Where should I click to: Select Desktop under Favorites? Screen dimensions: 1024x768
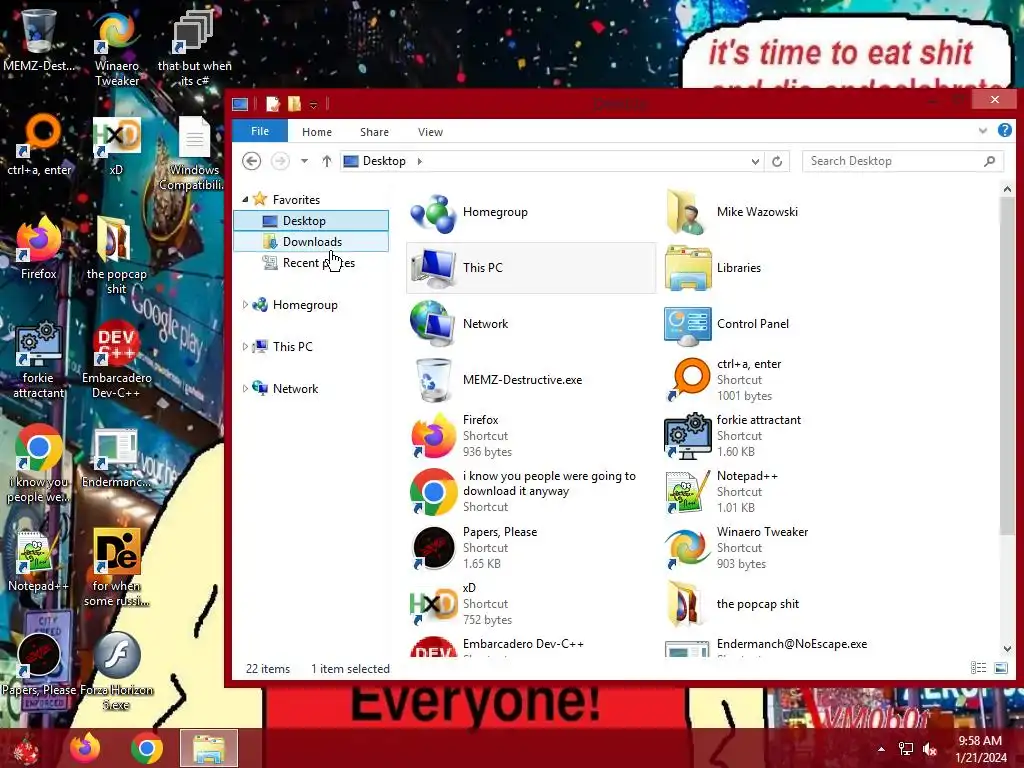pos(311,221)
